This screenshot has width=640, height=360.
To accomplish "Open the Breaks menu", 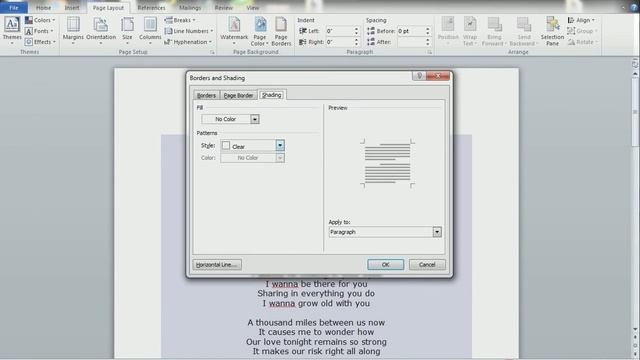I will click(180, 20).
